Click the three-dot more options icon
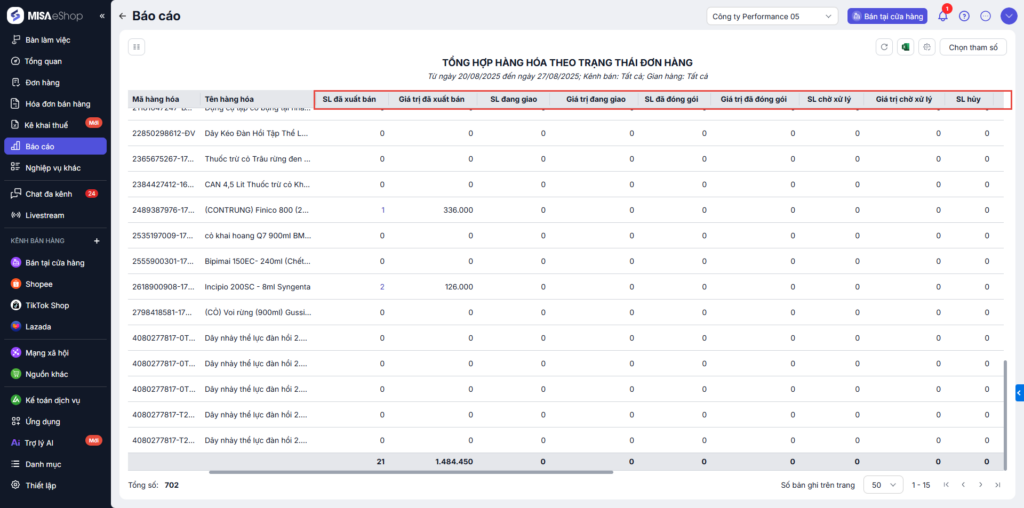This screenshot has height=508, width=1024. coord(985,16)
